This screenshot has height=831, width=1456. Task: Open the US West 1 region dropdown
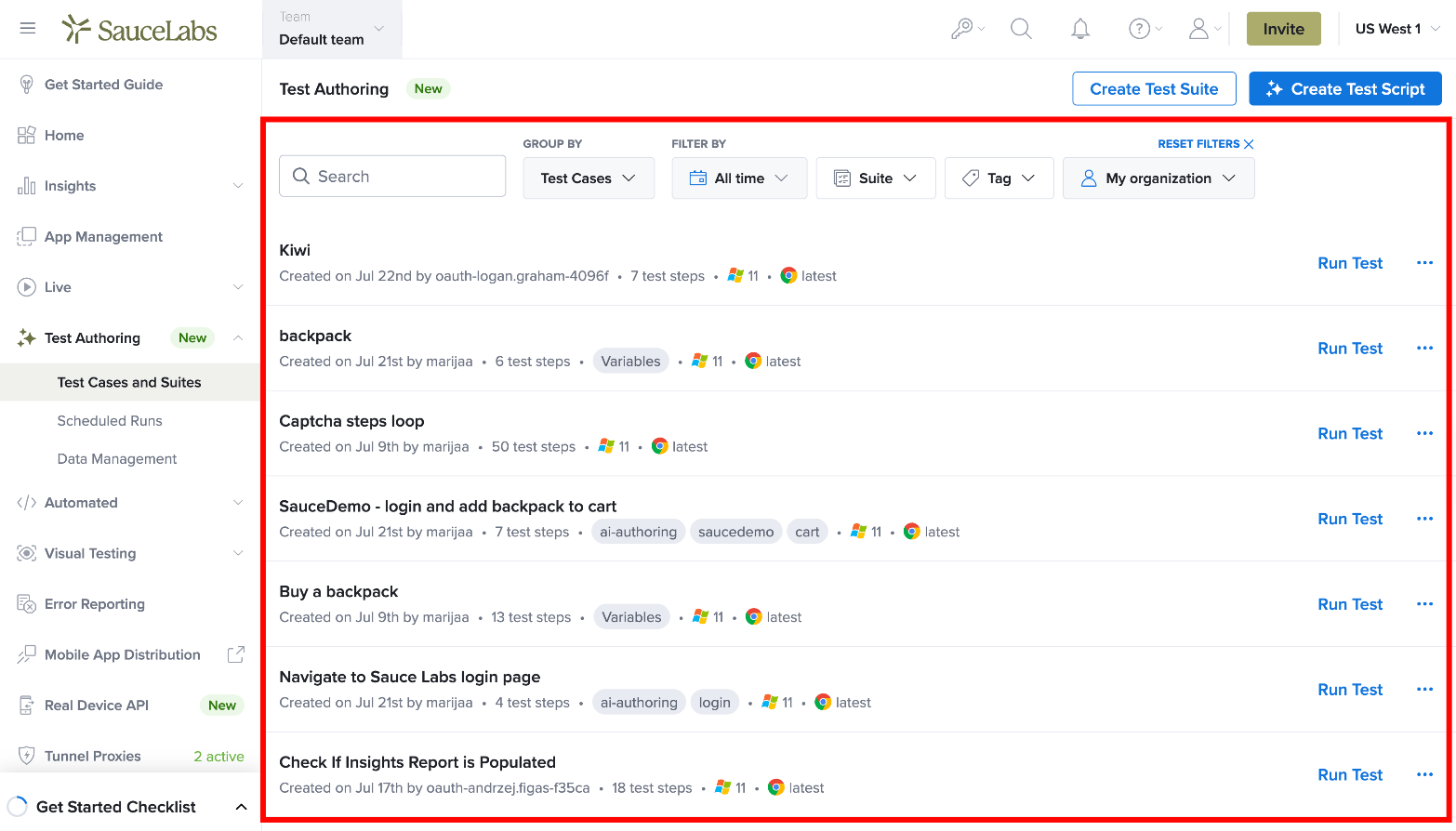[x=1397, y=29]
